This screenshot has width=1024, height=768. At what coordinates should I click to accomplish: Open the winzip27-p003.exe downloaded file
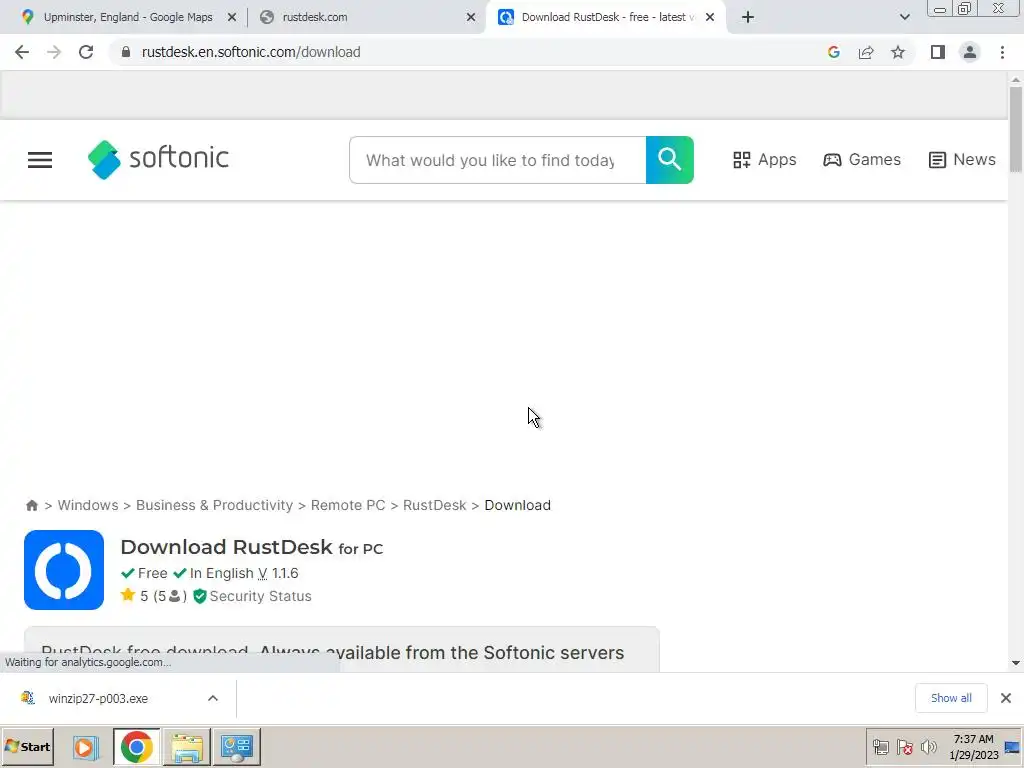pos(98,699)
